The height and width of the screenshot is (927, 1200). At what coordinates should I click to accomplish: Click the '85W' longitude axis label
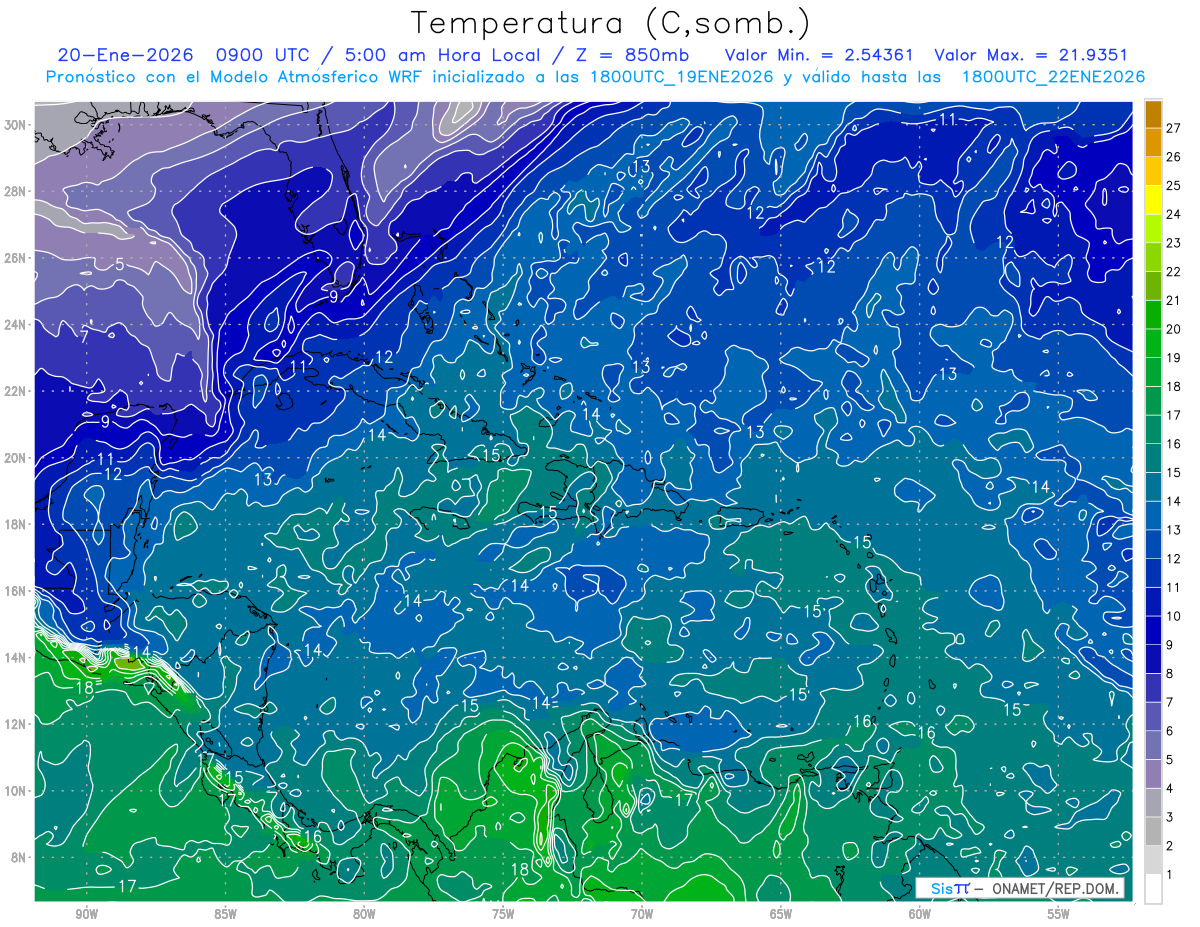tap(225, 914)
